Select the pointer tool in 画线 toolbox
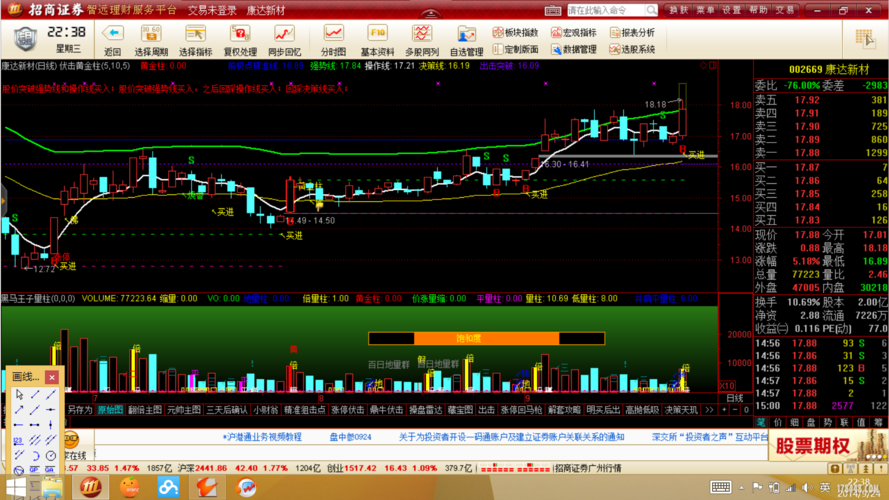Viewport: 889px width, 500px height. (19, 394)
